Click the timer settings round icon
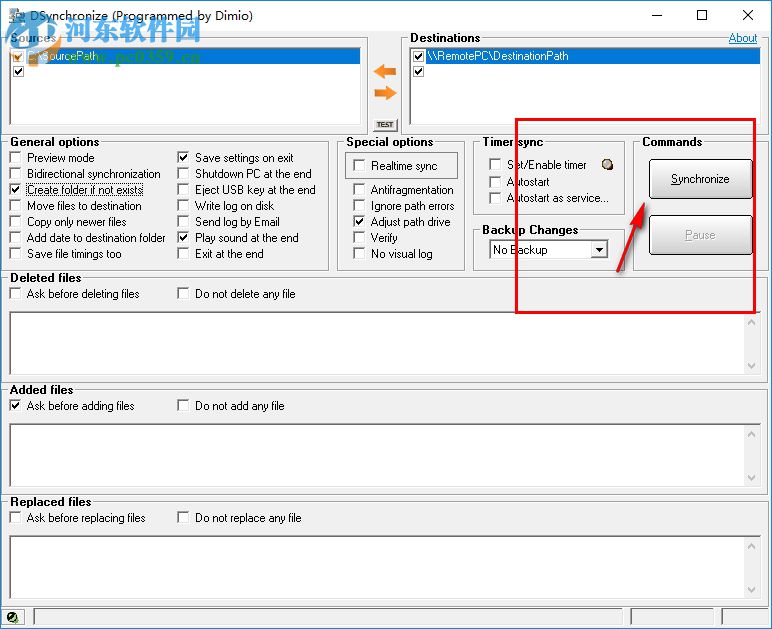This screenshot has height=629, width=772. (x=608, y=164)
